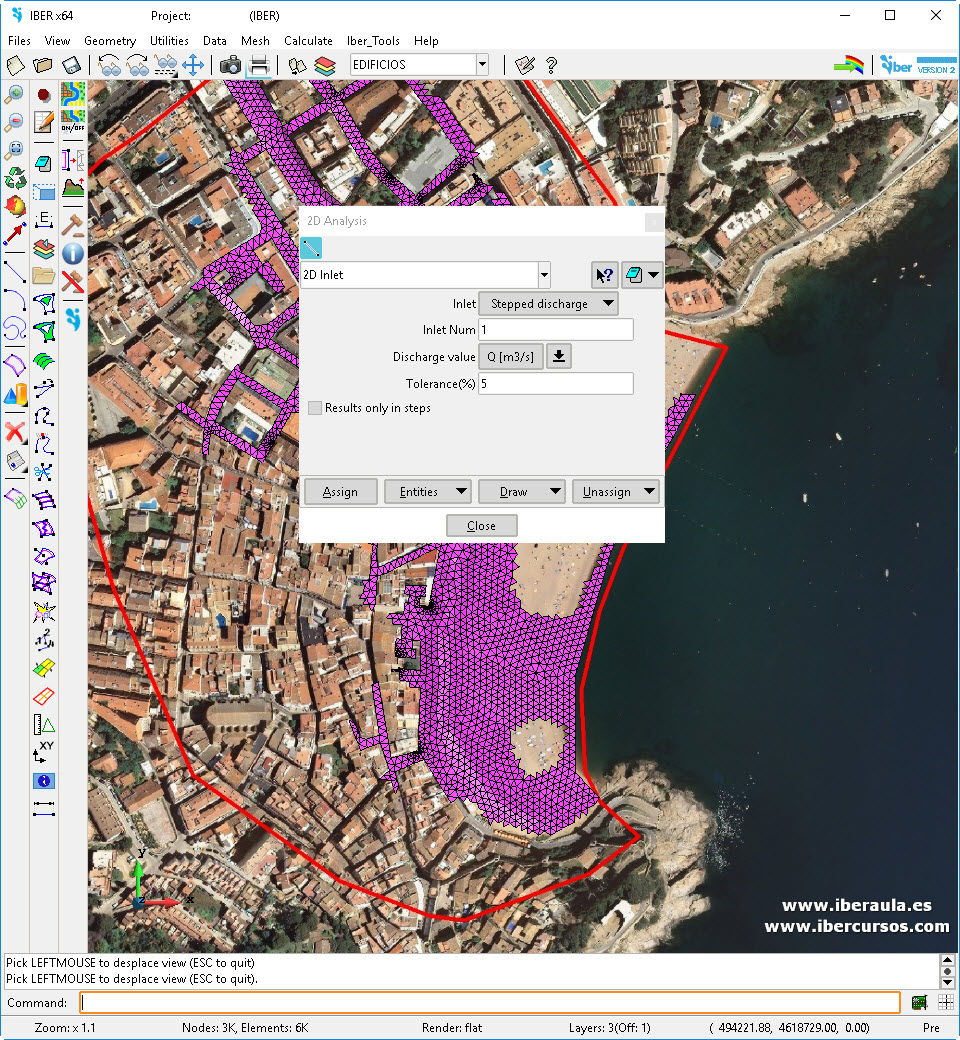
Task: Select the Create NURBS curve tool
Action: tap(15, 328)
